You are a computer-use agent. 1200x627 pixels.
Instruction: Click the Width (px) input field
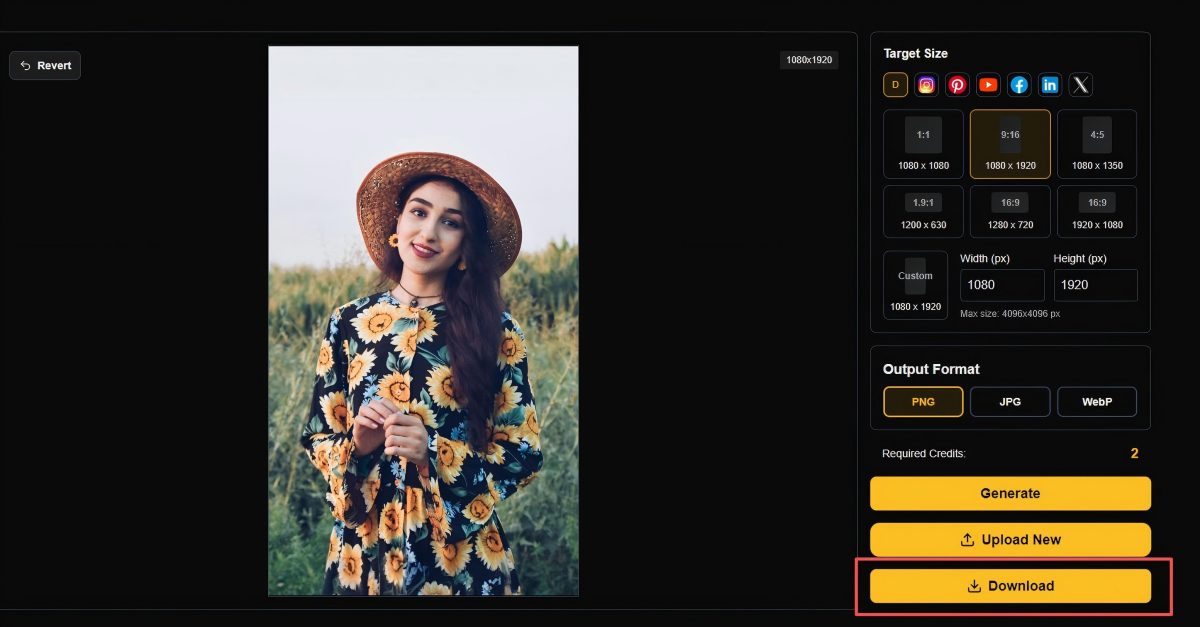pos(1002,285)
